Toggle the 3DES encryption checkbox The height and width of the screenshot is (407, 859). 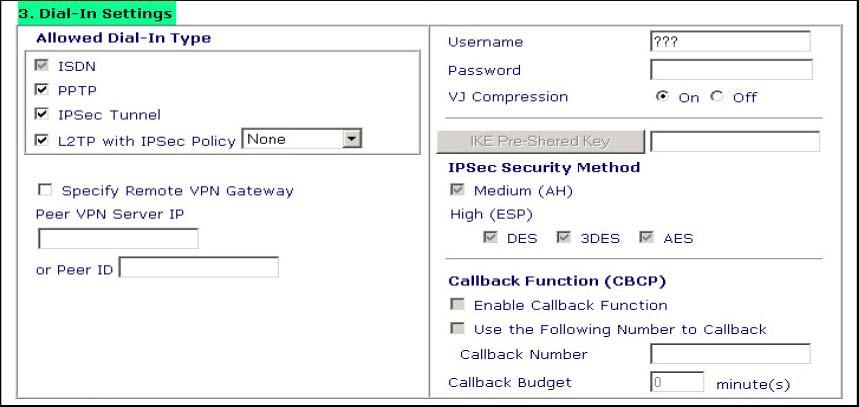pos(564,238)
